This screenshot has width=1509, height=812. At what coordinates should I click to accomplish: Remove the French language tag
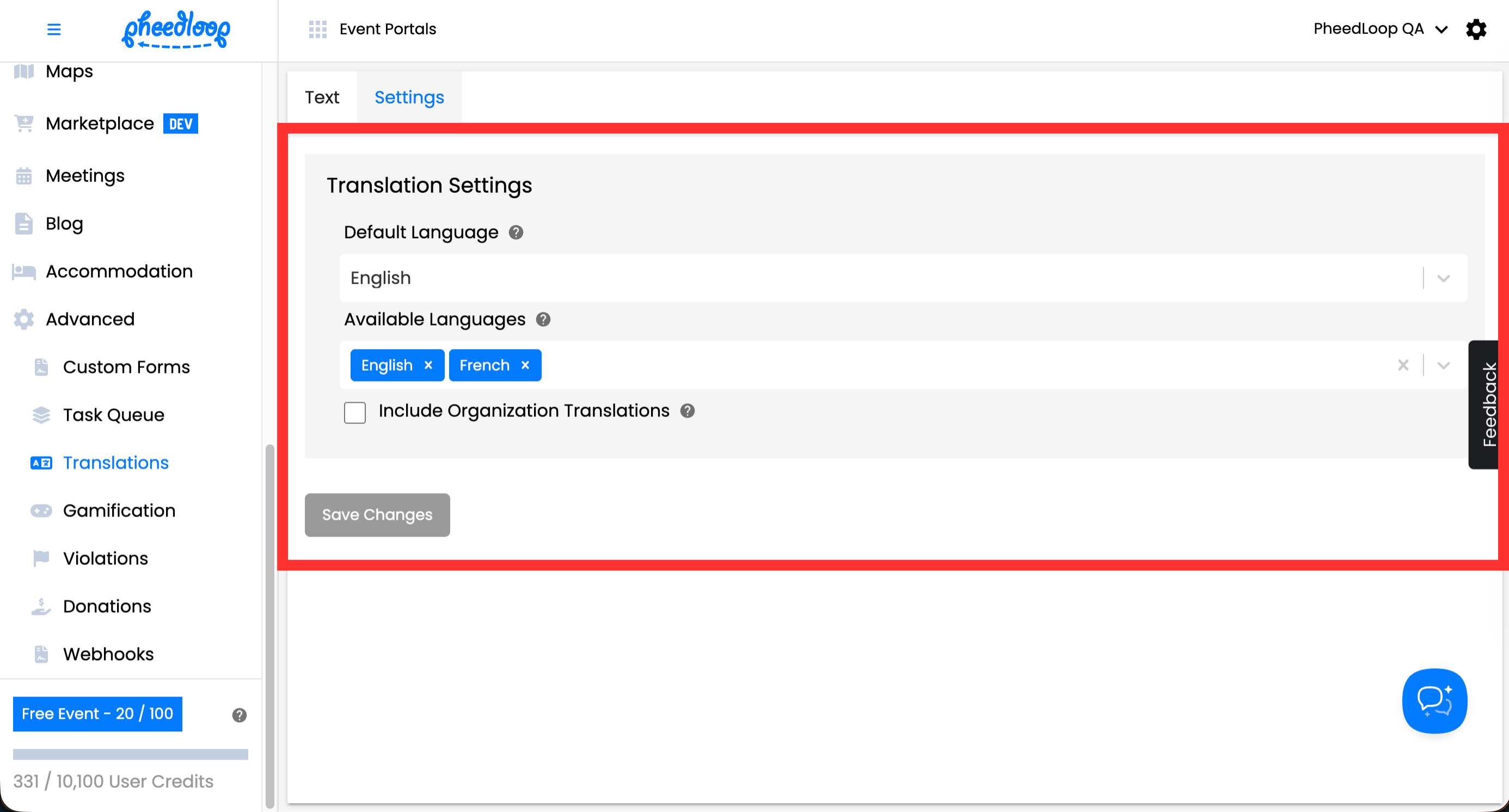click(525, 365)
